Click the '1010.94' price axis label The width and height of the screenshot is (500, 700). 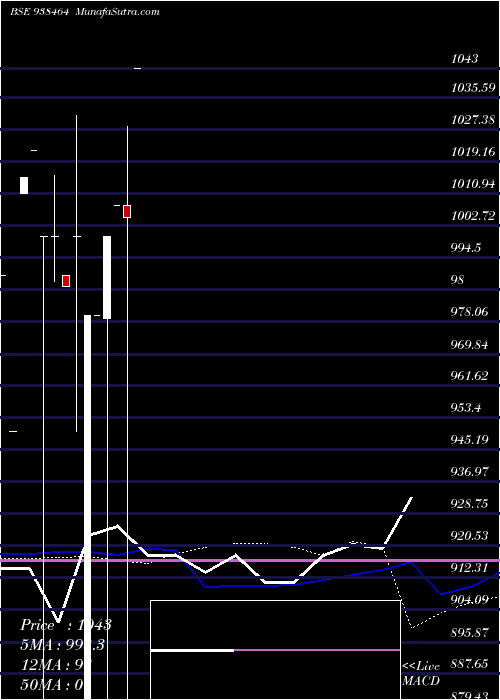473,183
